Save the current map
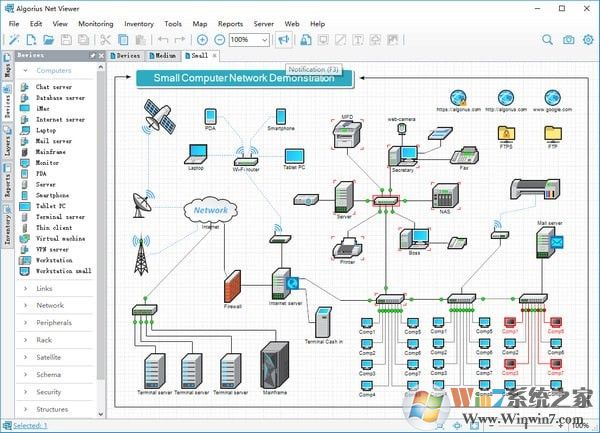The image size is (600, 433). pyautogui.click(x=67, y=40)
